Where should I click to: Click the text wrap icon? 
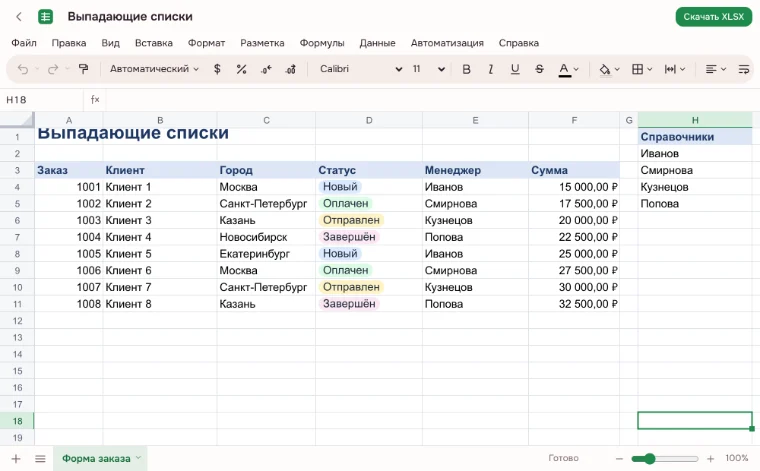coord(744,69)
